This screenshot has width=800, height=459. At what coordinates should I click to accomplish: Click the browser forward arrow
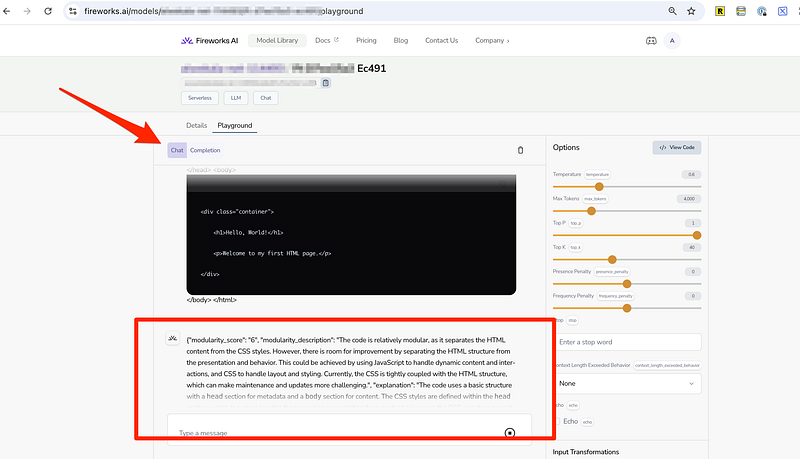[x=27, y=11]
